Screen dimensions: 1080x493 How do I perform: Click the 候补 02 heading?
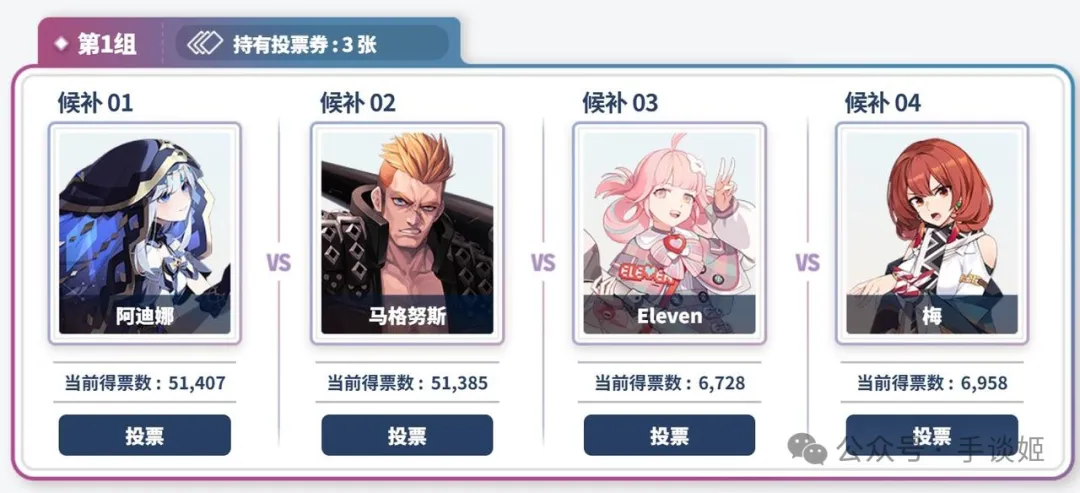click(x=357, y=103)
